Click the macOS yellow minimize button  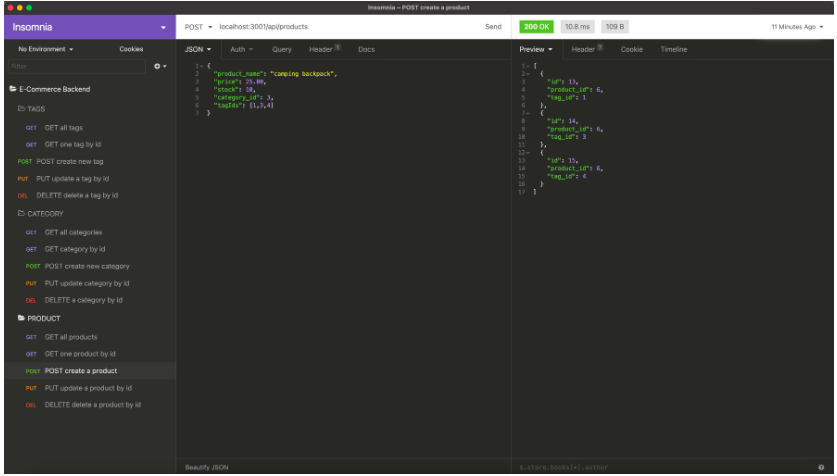point(20,7)
